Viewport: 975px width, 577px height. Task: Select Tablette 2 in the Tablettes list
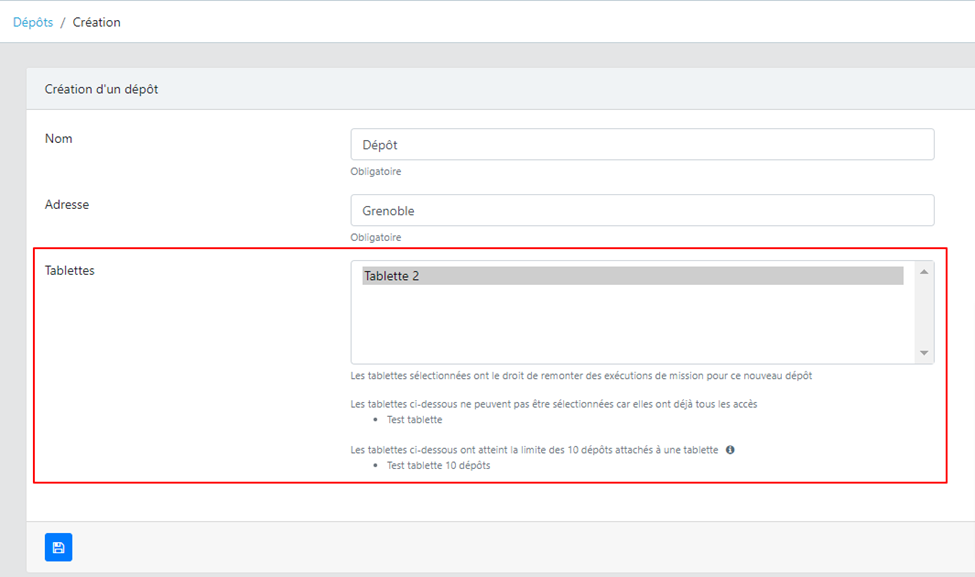(632, 276)
